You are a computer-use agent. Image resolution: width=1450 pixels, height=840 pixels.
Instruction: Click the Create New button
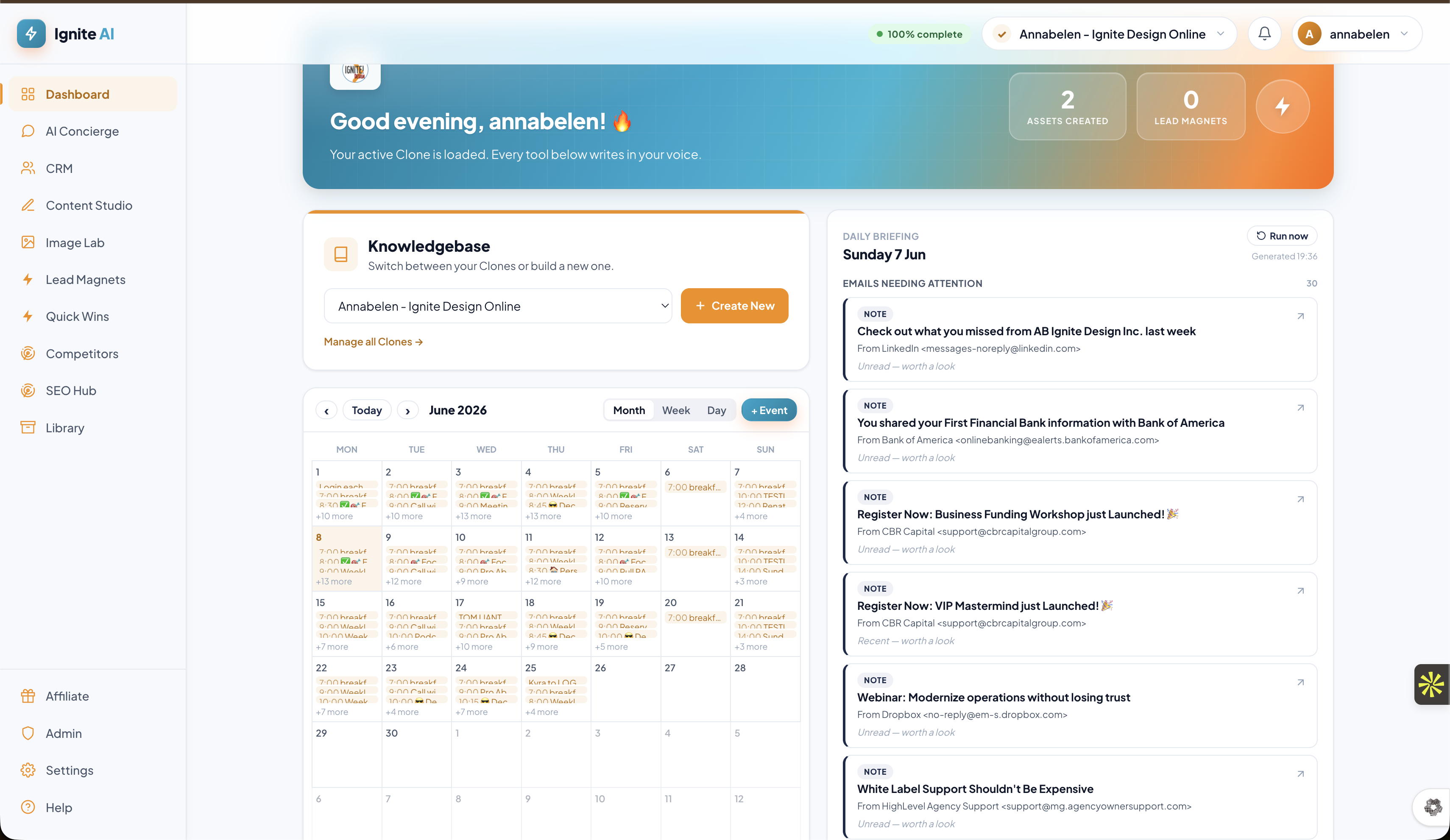point(734,306)
